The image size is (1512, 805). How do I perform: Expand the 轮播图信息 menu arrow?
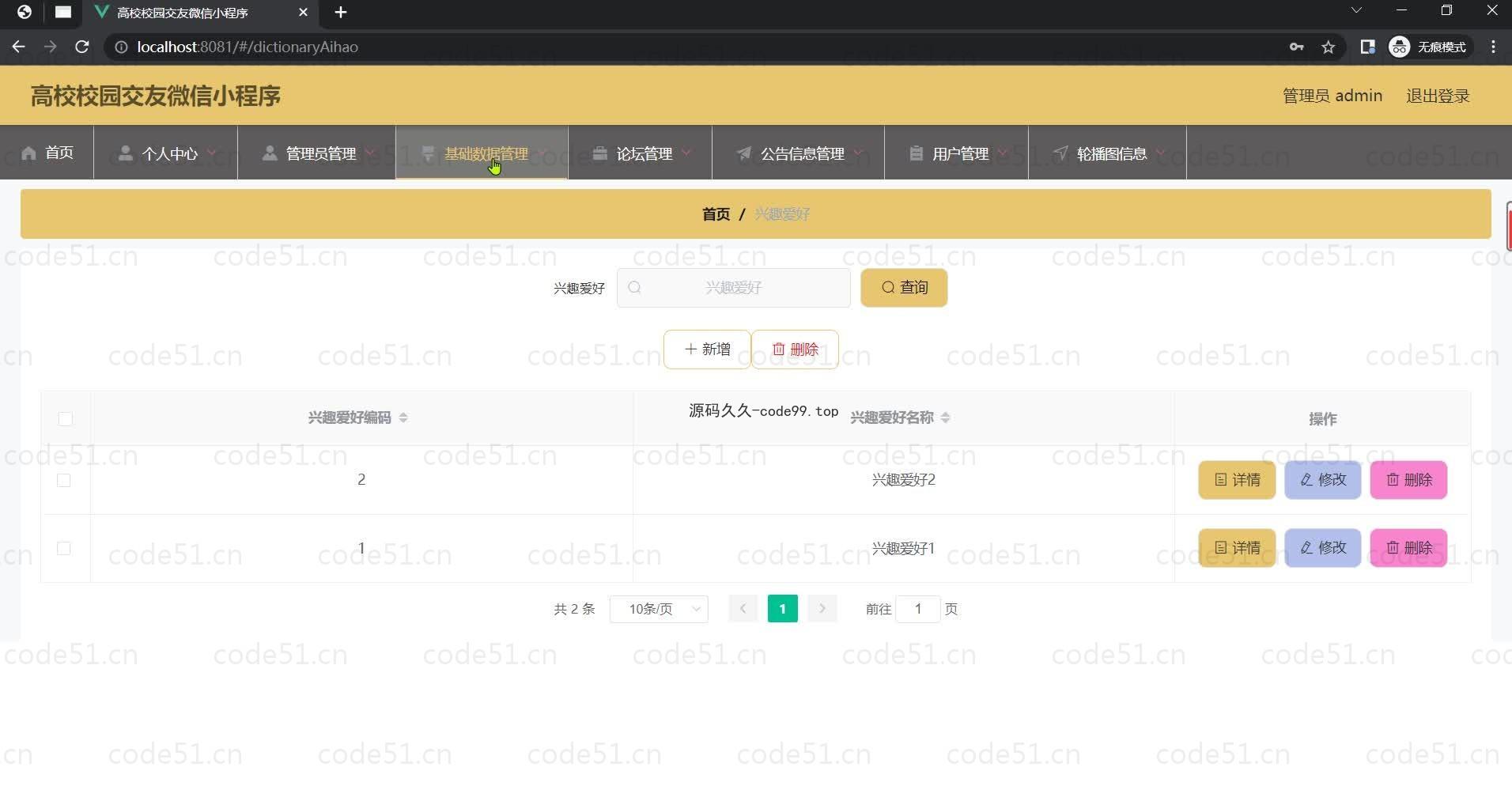pyautogui.click(x=1160, y=152)
